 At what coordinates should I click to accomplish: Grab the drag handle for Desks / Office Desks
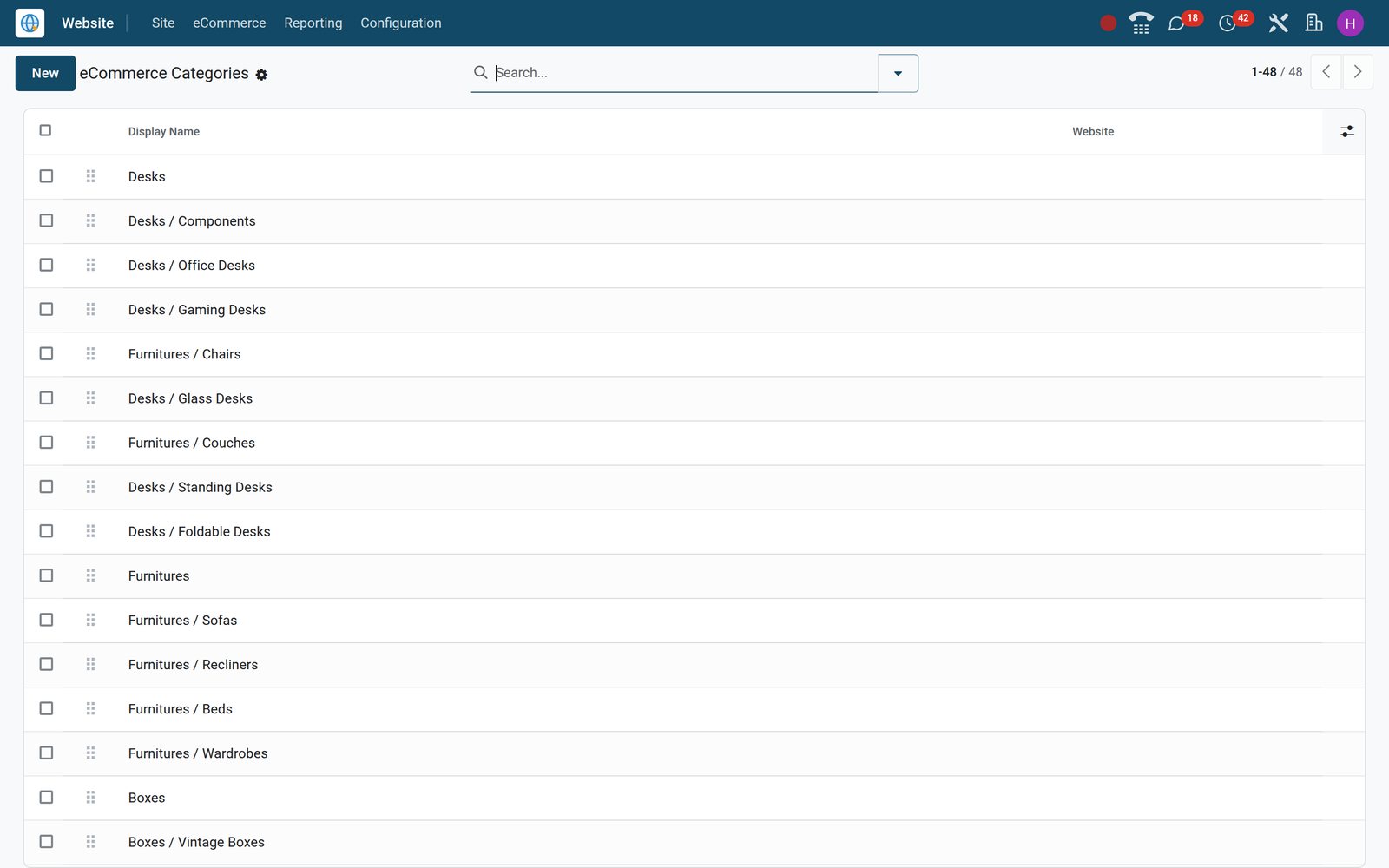pos(90,265)
